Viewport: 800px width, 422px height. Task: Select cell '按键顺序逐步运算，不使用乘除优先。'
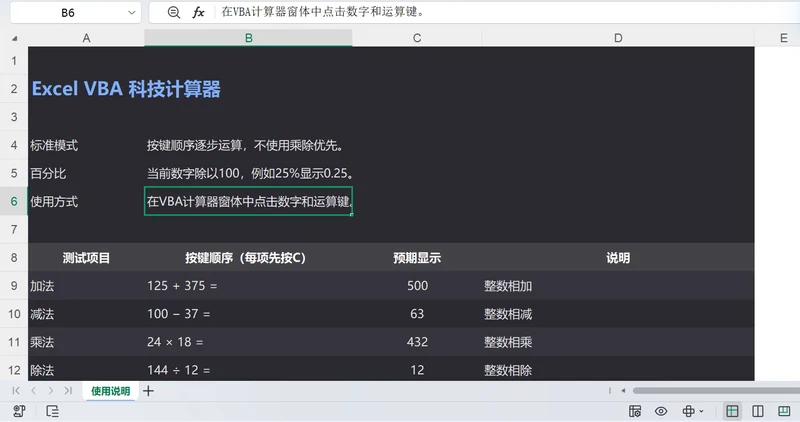tap(248, 145)
